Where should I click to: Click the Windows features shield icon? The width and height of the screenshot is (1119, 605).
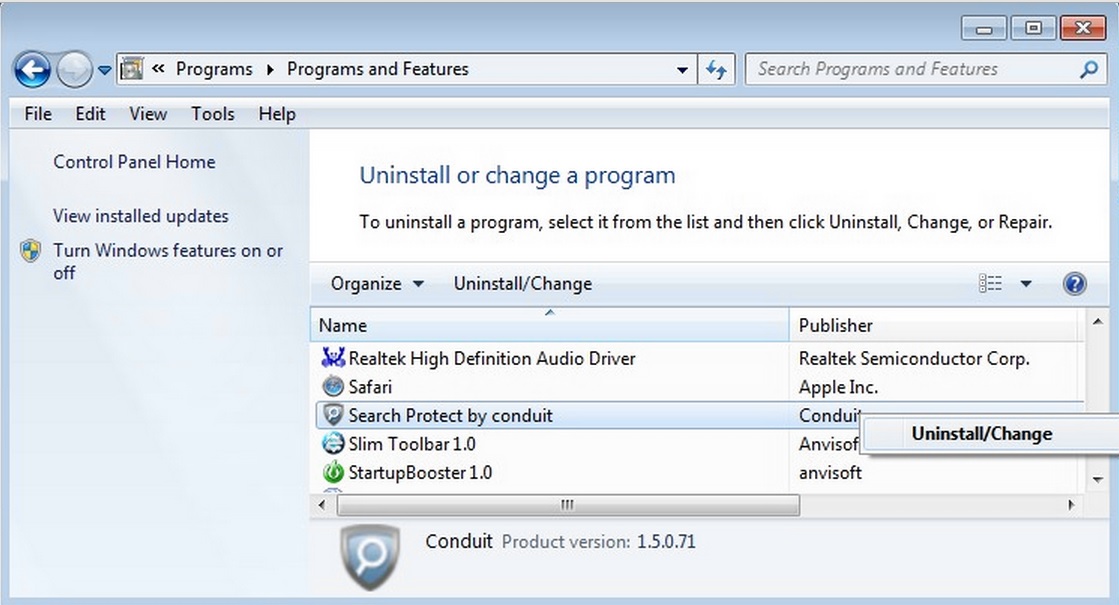(x=31, y=251)
